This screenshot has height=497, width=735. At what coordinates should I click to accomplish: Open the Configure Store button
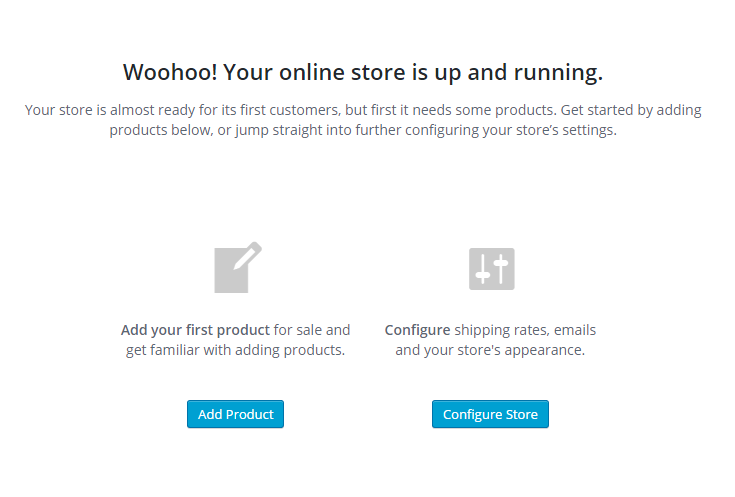[x=490, y=414]
